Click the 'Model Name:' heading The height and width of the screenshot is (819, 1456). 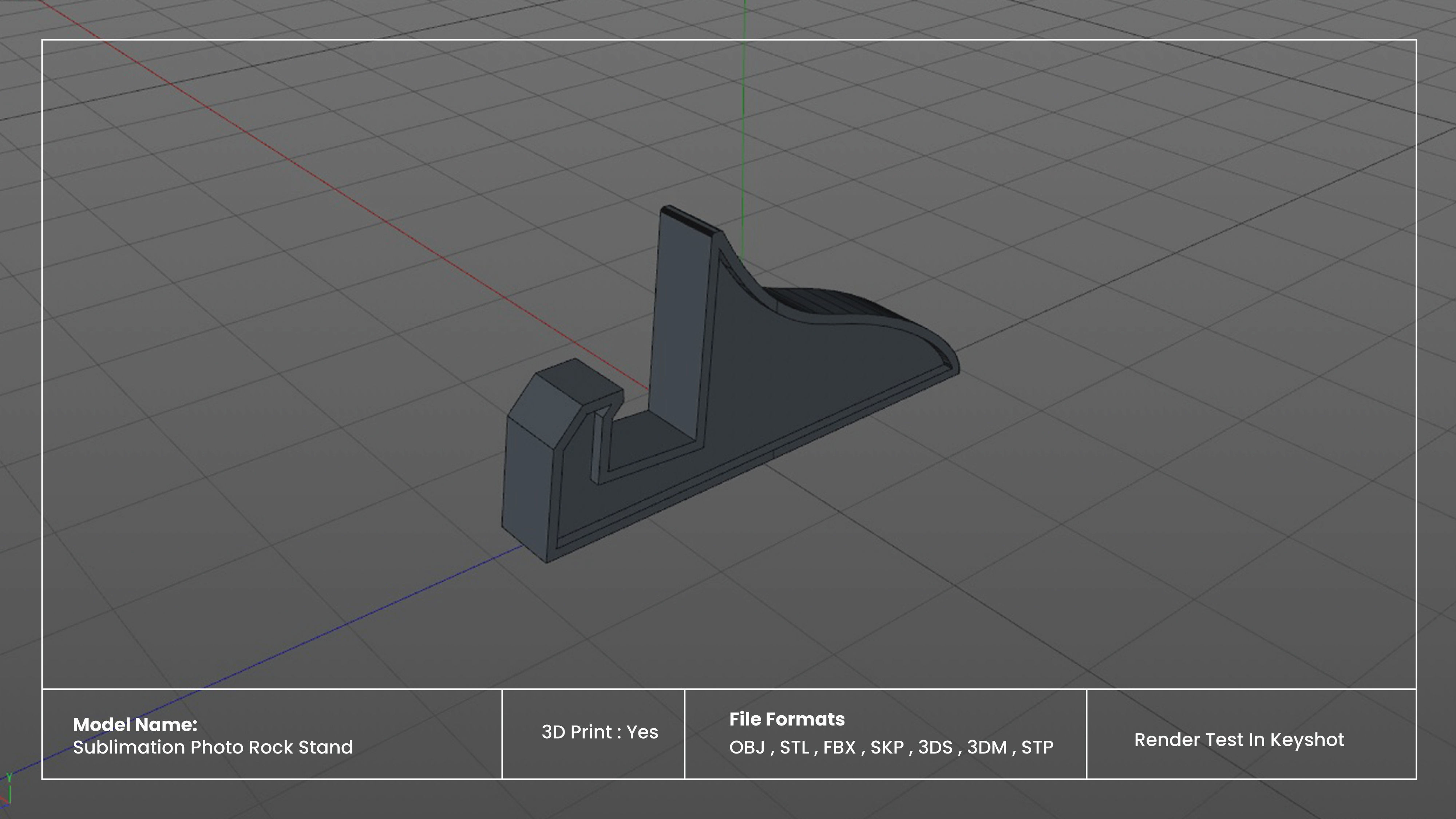pyautogui.click(x=135, y=725)
